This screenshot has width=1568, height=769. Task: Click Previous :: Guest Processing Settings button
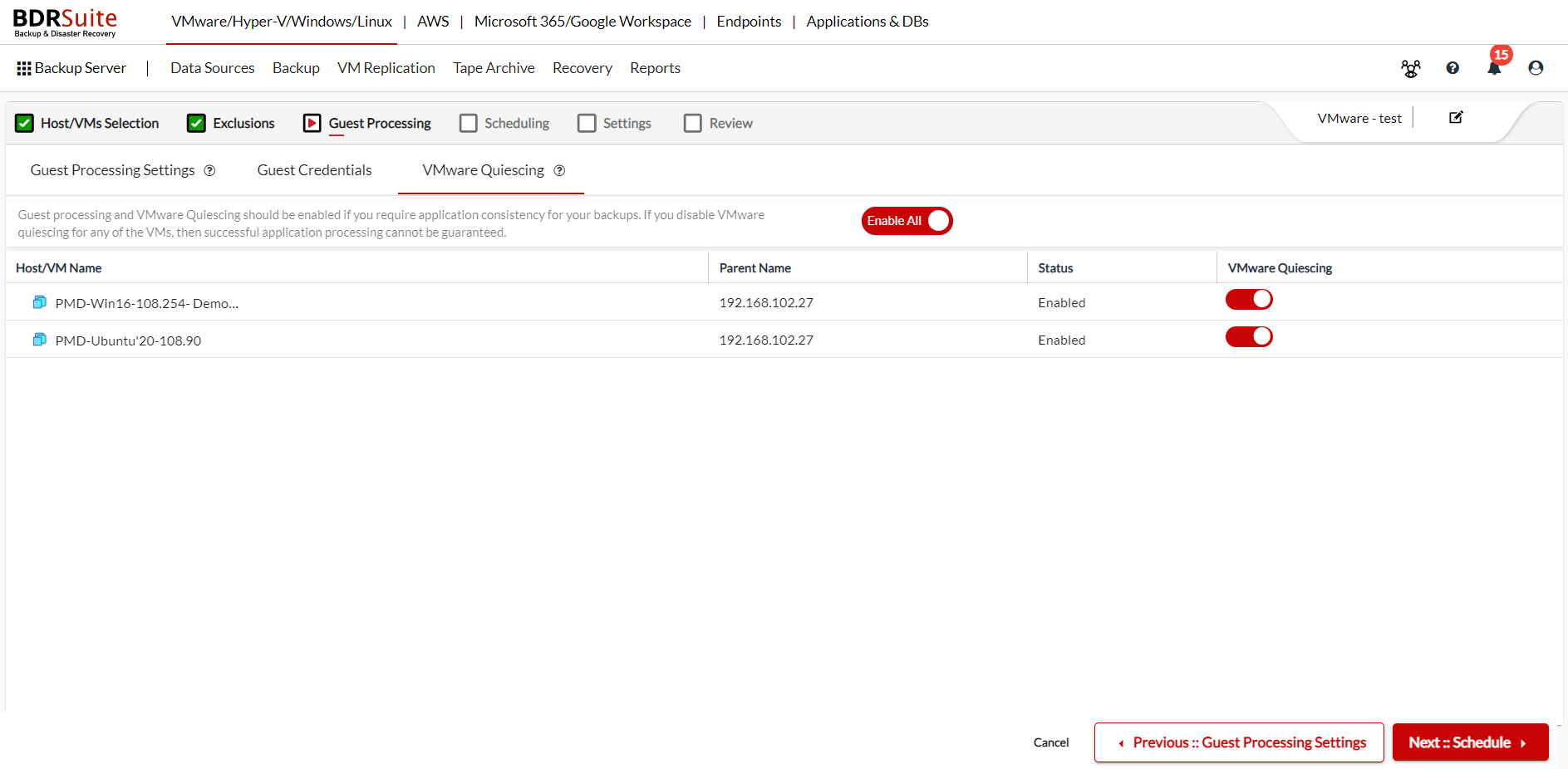click(x=1239, y=742)
